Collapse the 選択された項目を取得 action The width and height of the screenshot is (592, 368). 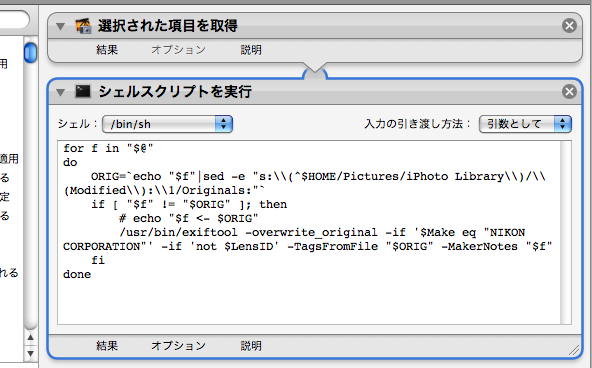coord(60,26)
